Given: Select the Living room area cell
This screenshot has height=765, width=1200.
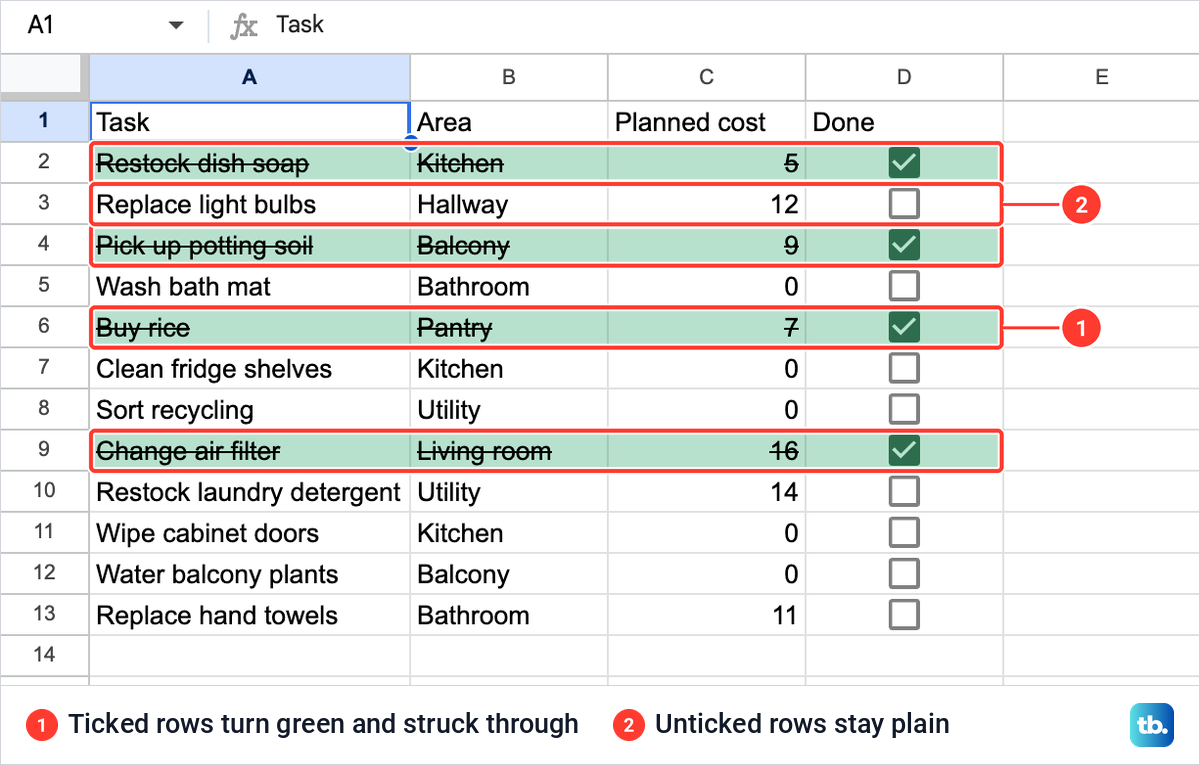Looking at the screenshot, I should click(x=509, y=451).
